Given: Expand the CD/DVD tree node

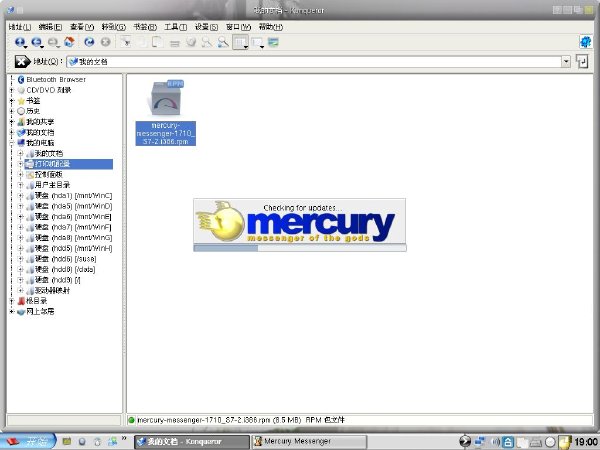Looking at the screenshot, I should pos(11,90).
